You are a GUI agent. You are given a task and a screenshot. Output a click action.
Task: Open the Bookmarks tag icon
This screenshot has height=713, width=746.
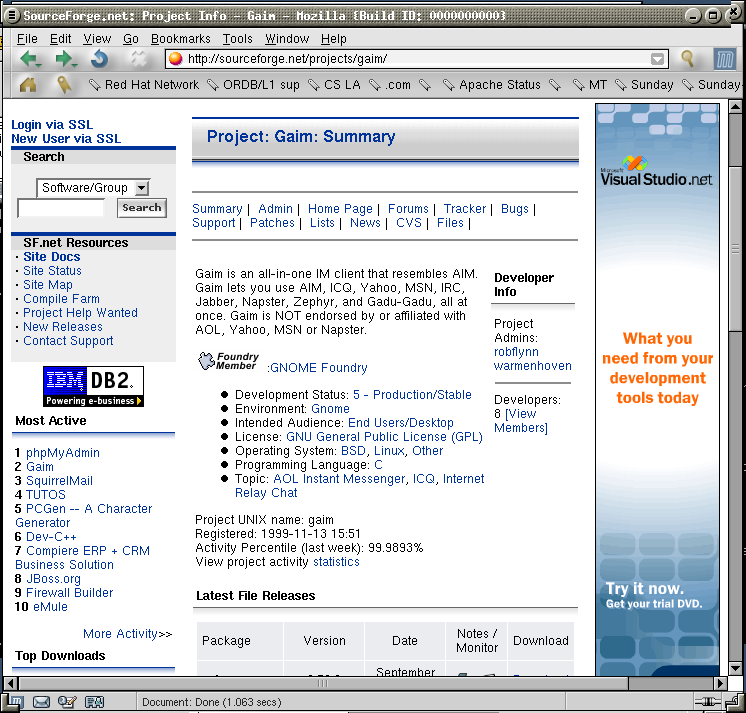[x=64, y=85]
